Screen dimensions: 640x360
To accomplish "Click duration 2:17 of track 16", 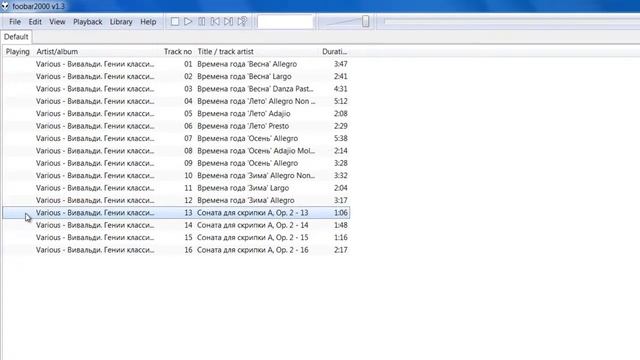I will [x=340, y=250].
